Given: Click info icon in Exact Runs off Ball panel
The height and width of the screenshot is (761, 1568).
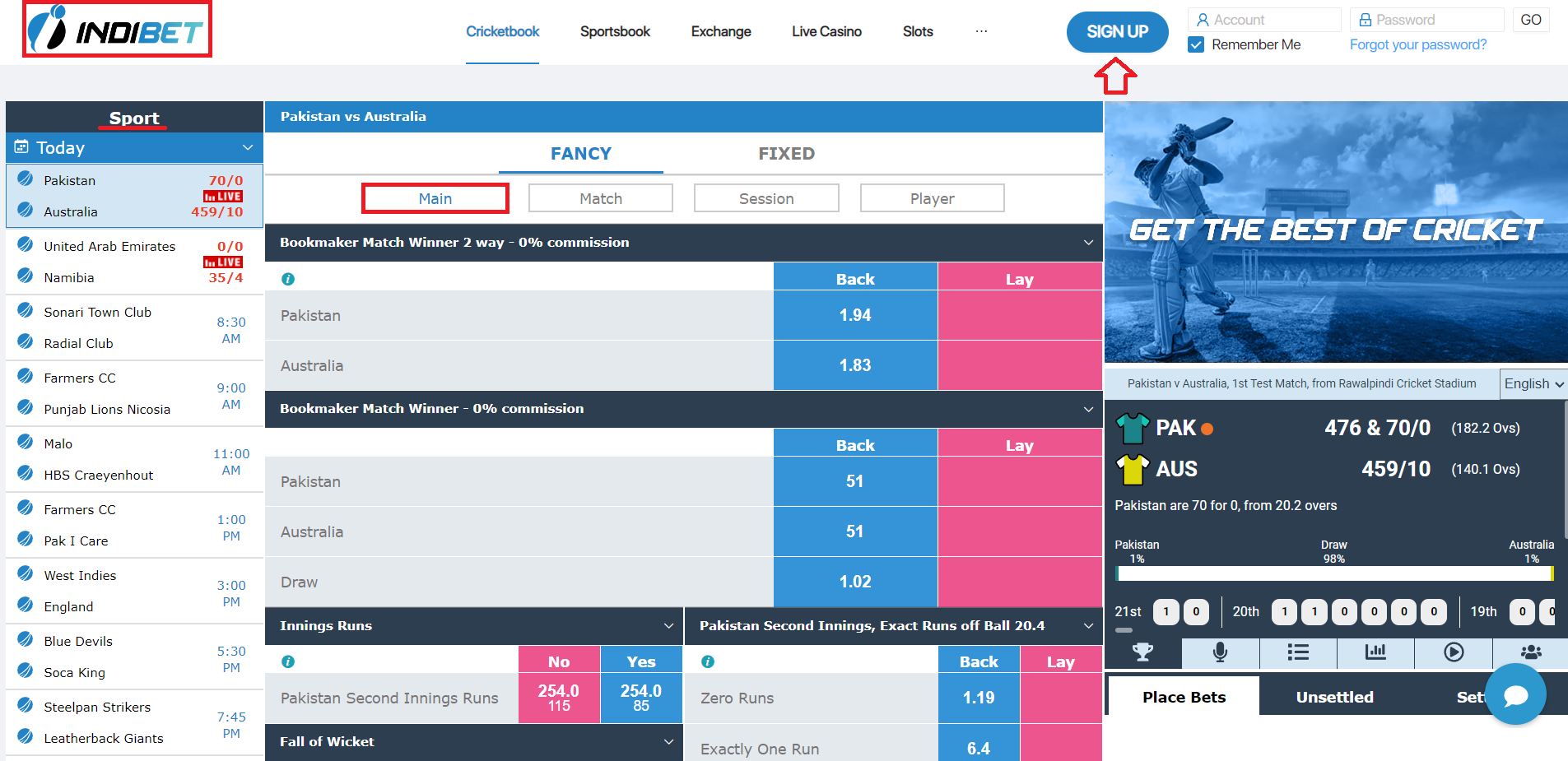Looking at the screenshot, I should click(x=708, y=661).
